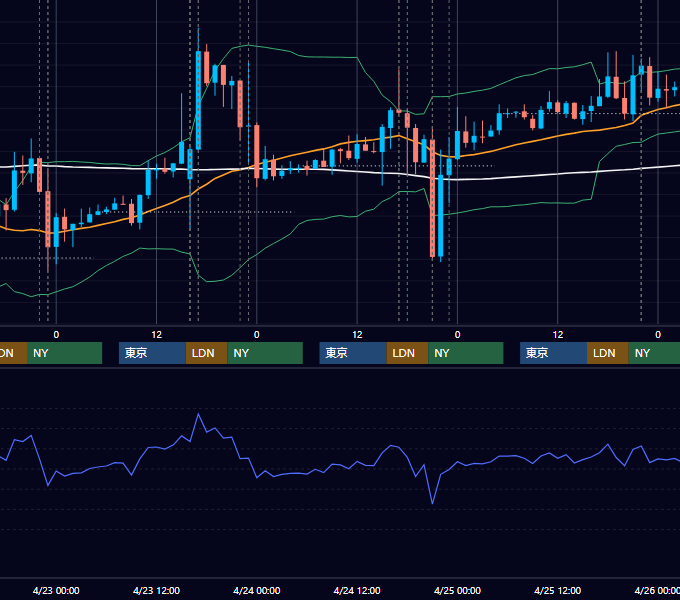Click the hour label 12 on 4/25

pyautogui.click(x=558, y=335)
